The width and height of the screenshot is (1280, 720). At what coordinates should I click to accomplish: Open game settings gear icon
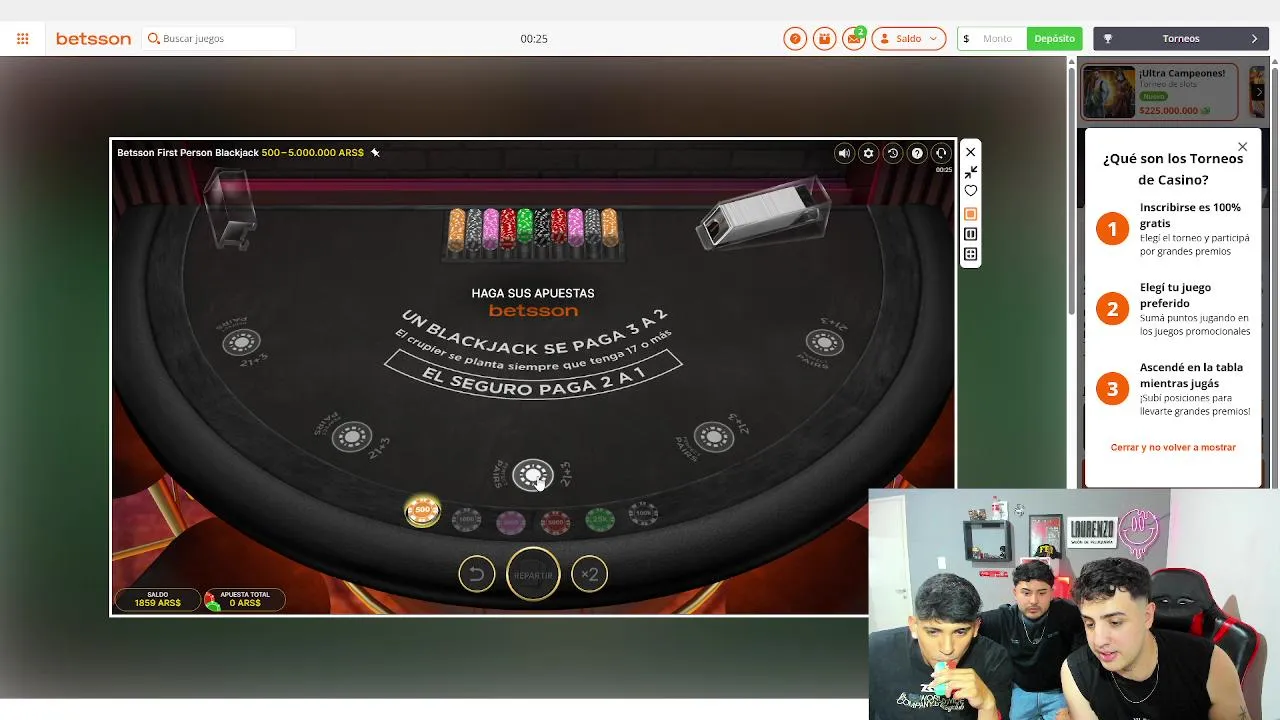coord(868,153)
